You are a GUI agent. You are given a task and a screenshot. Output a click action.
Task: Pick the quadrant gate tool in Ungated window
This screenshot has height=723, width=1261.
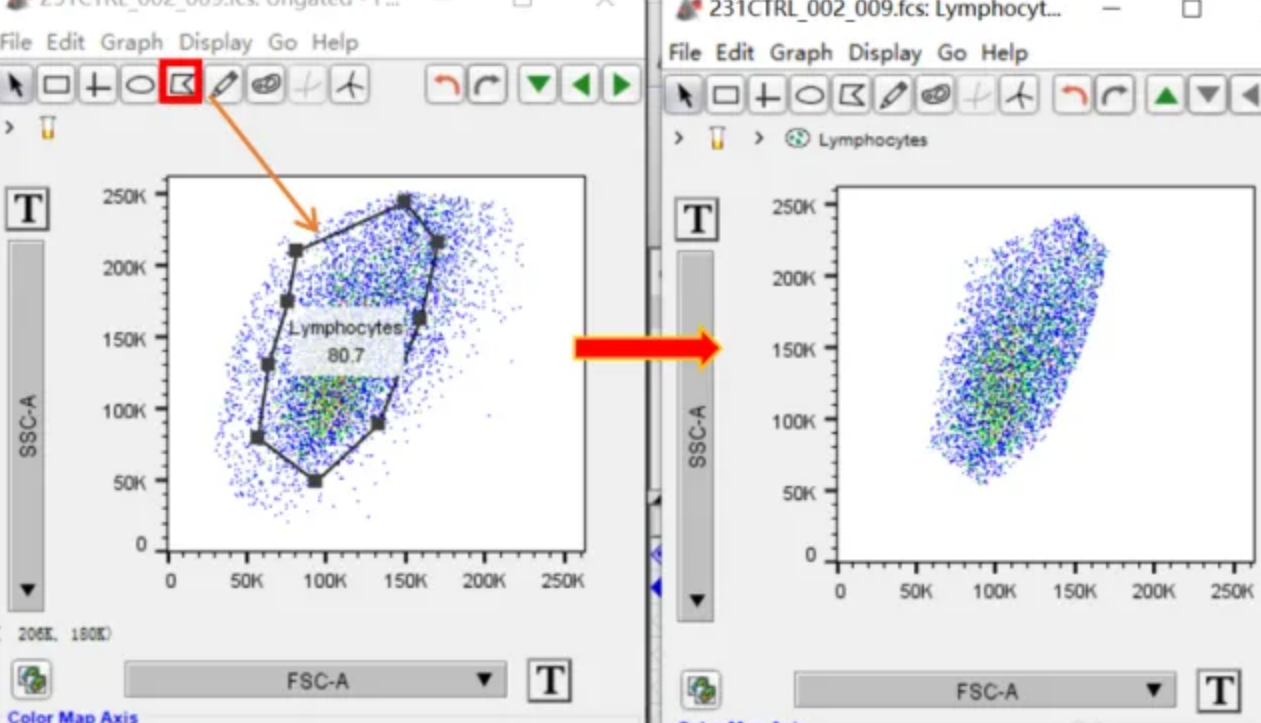(97, 85)
